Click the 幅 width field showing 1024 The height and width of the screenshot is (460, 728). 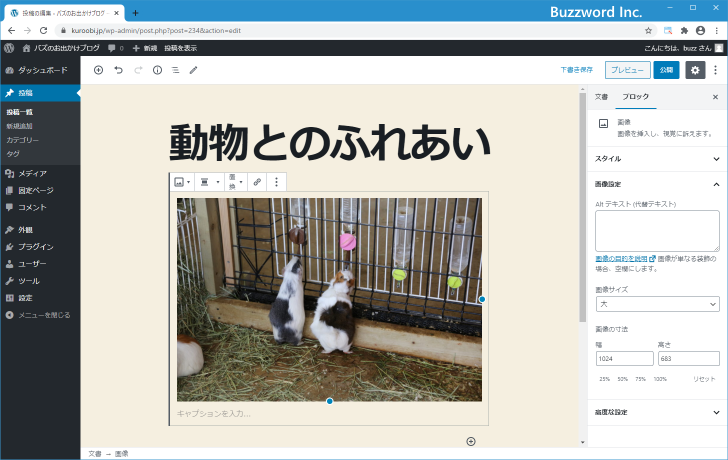pos(624,358)
